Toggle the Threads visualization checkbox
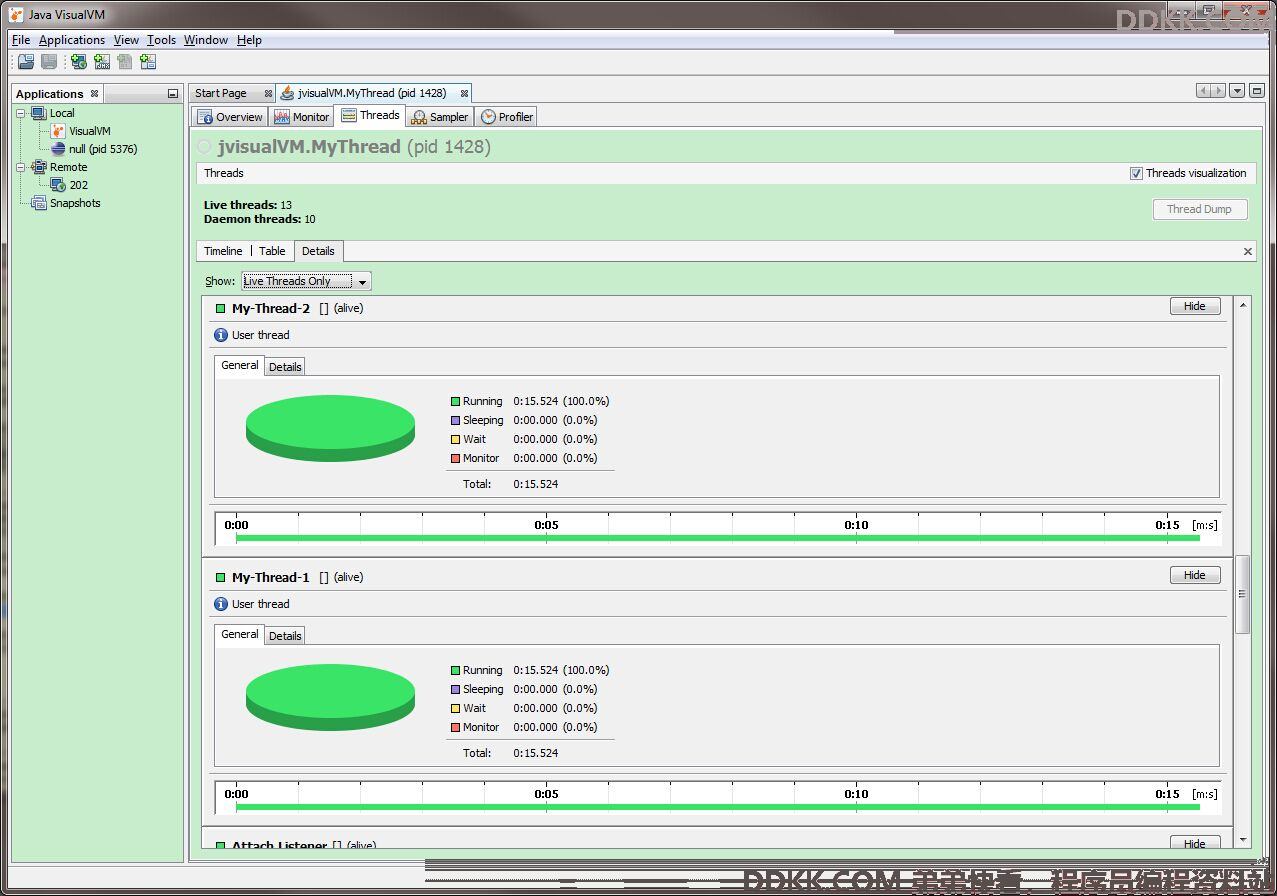This screenshot has width=1277, height=896. pos(1136,173)
